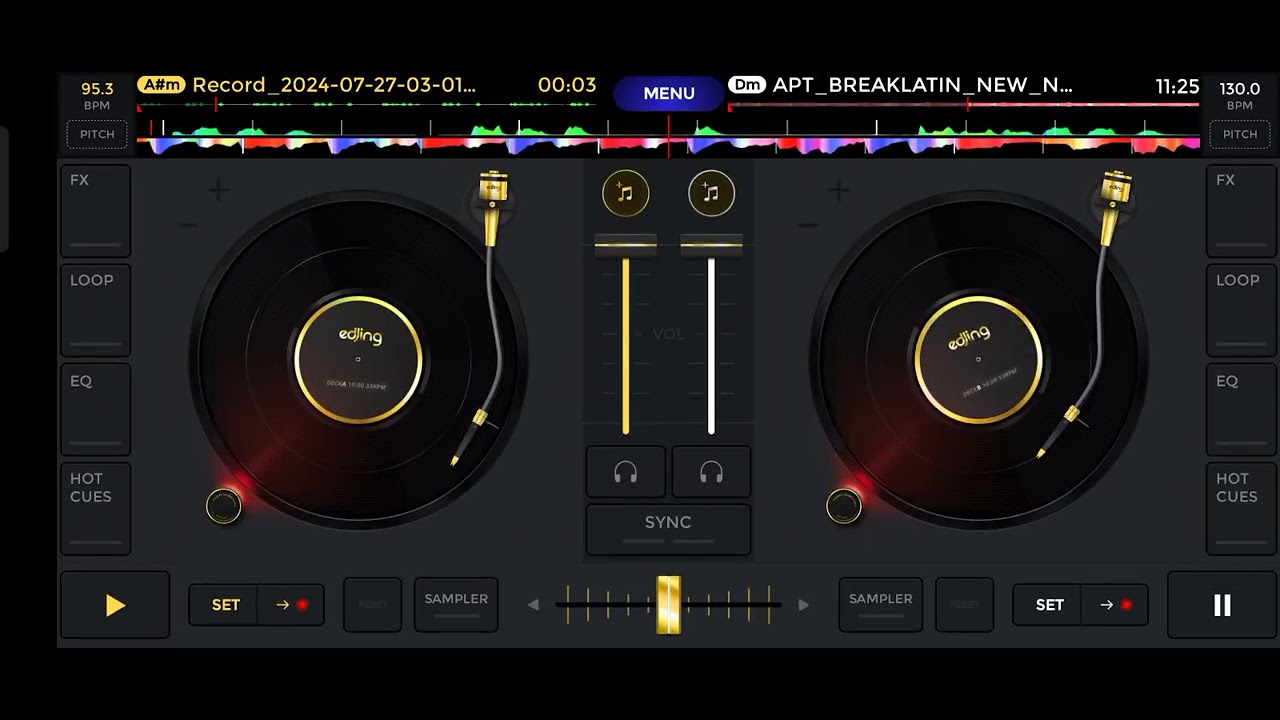This screenshot has height=720, width=1280.
Task: Click the right deck volume fader handle
Action: click(x=711, y=245)
